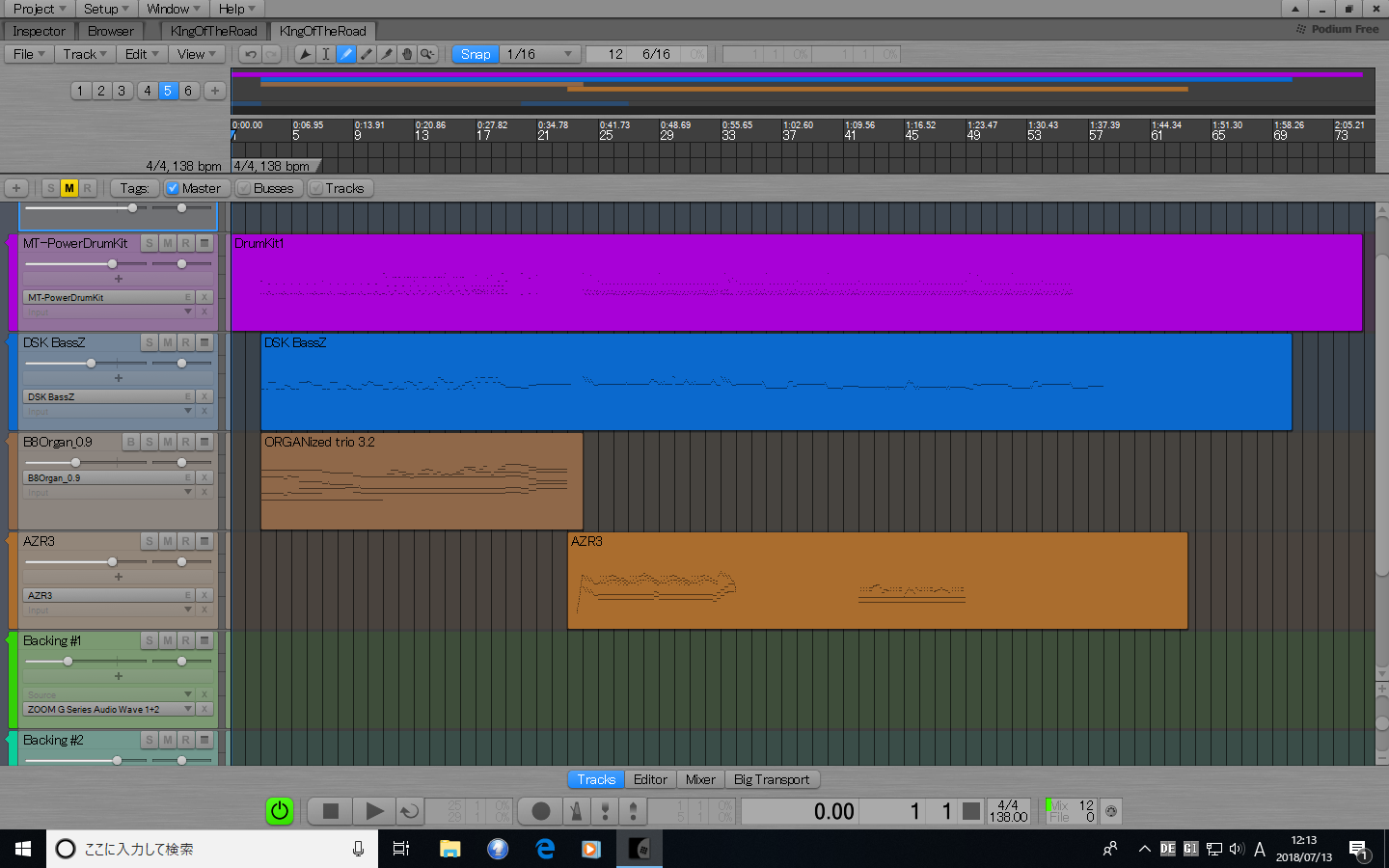Select the magnifier zoom tool
This screenshot has height=868, width=1389.
pyautogui.click(x=427, y=54)
